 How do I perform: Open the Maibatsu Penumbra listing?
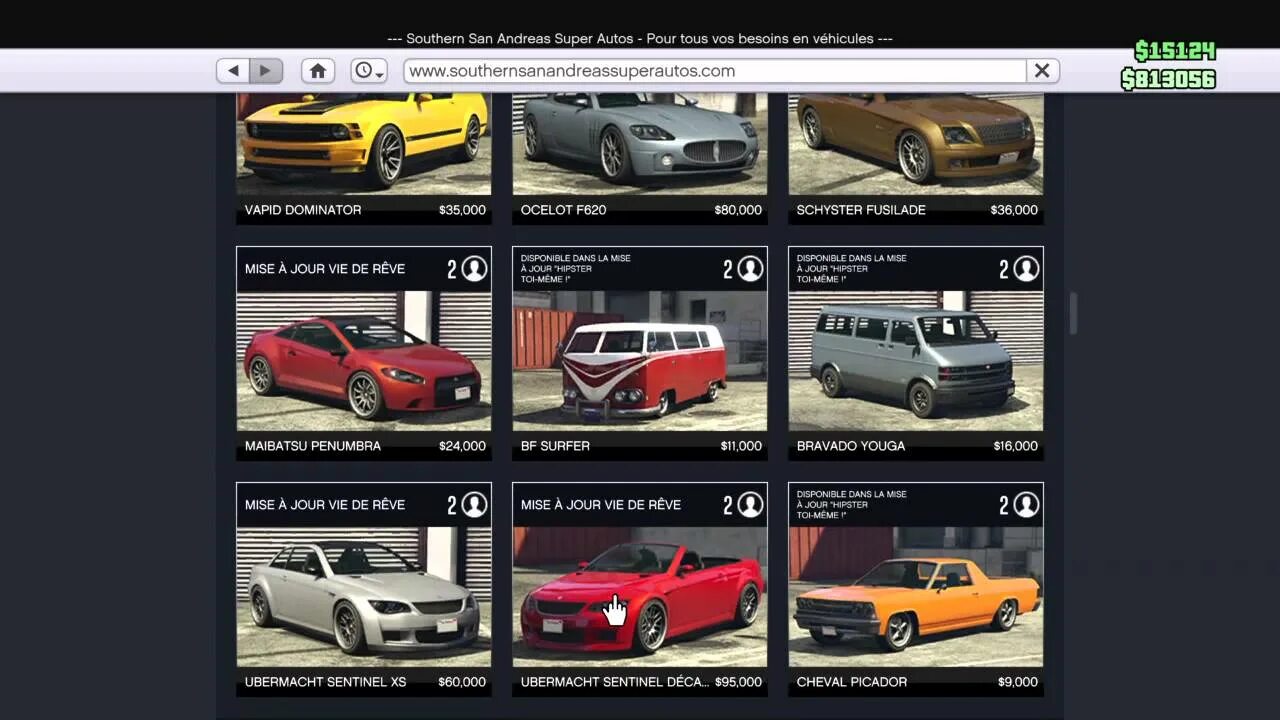tap(363, 360)
